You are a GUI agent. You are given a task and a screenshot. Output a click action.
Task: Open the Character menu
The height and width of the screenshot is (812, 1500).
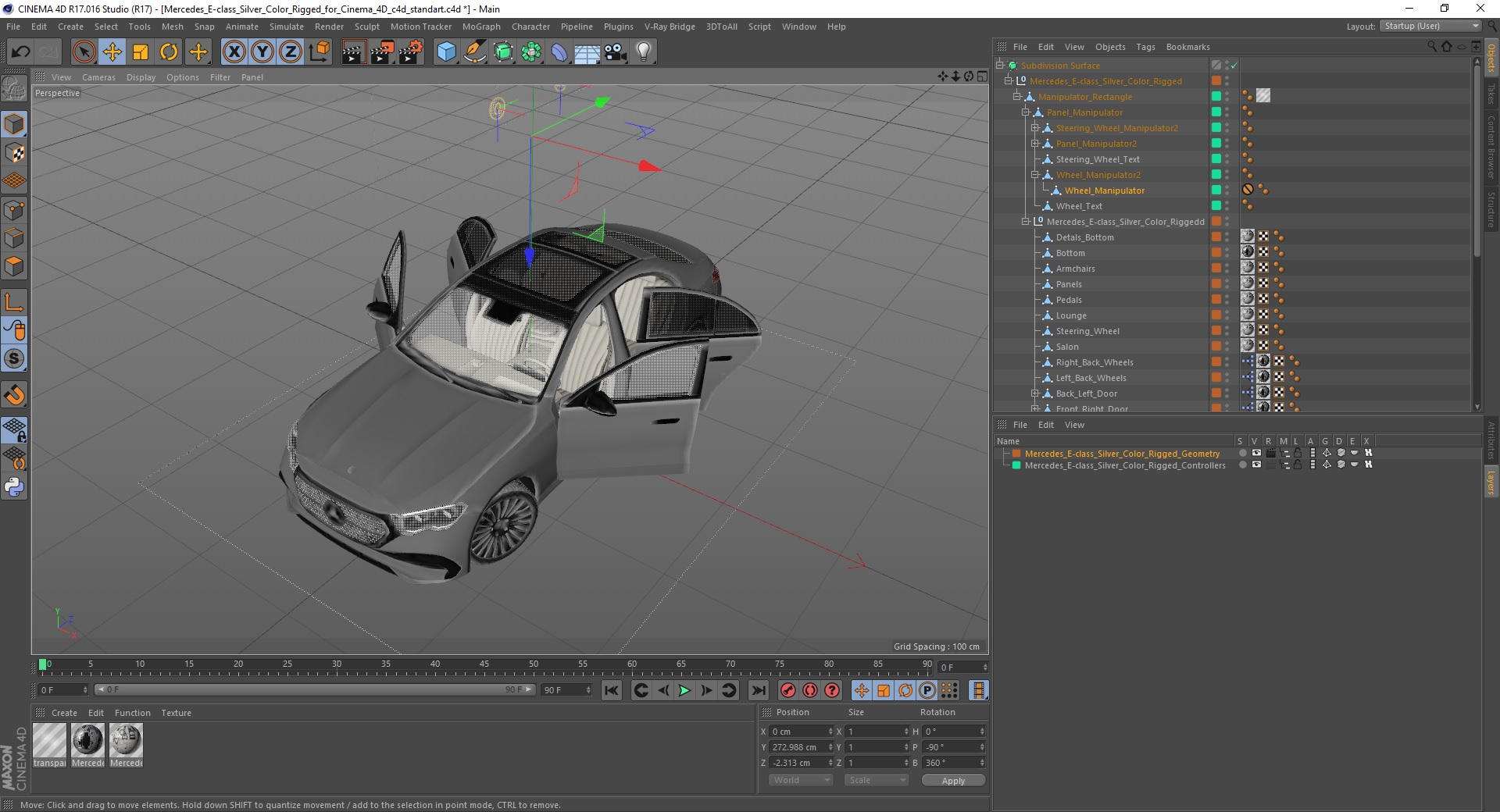[530, 27]
